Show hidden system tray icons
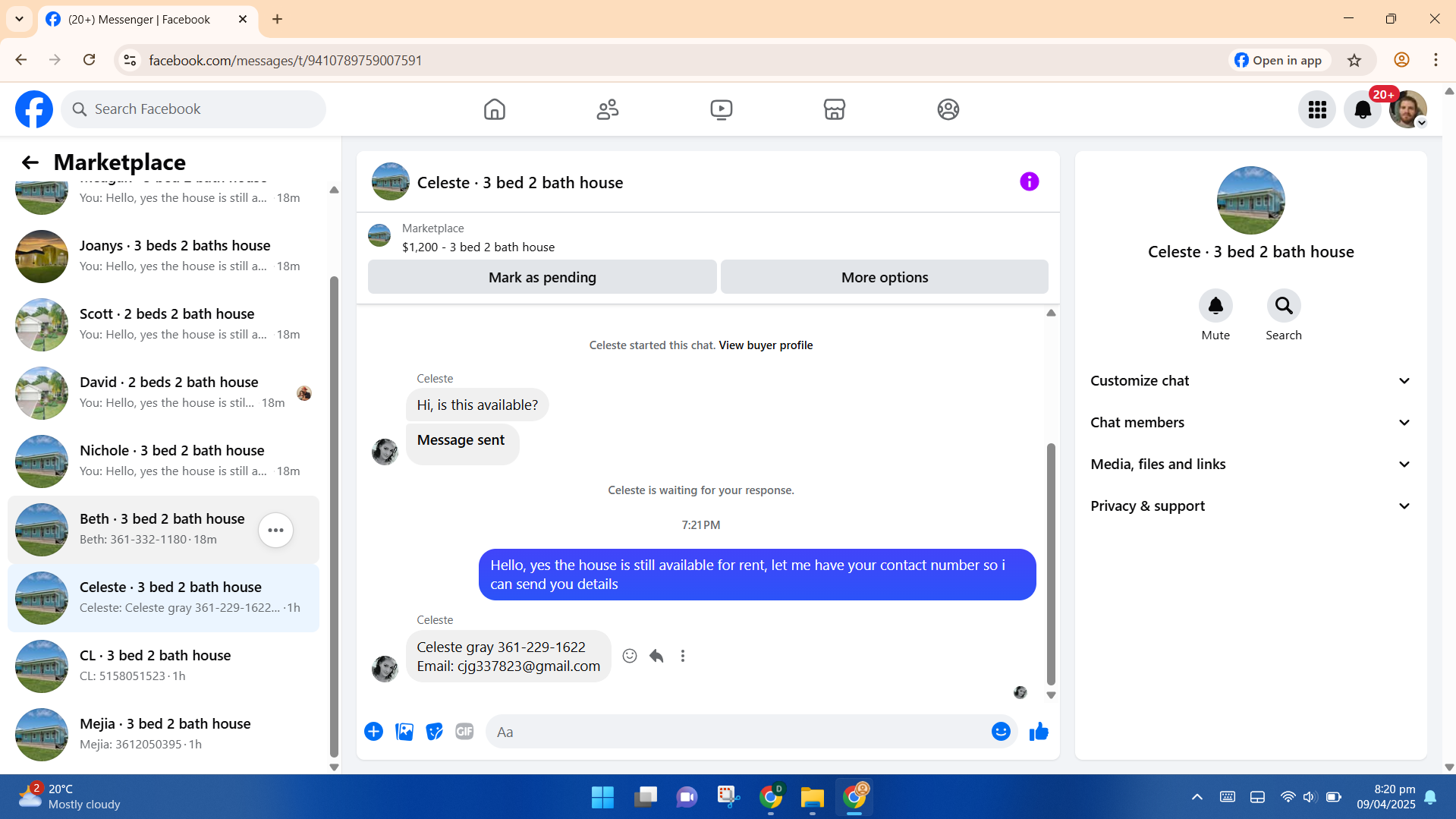Viewport: 1456px width, 819px height. click(1197, 797)
